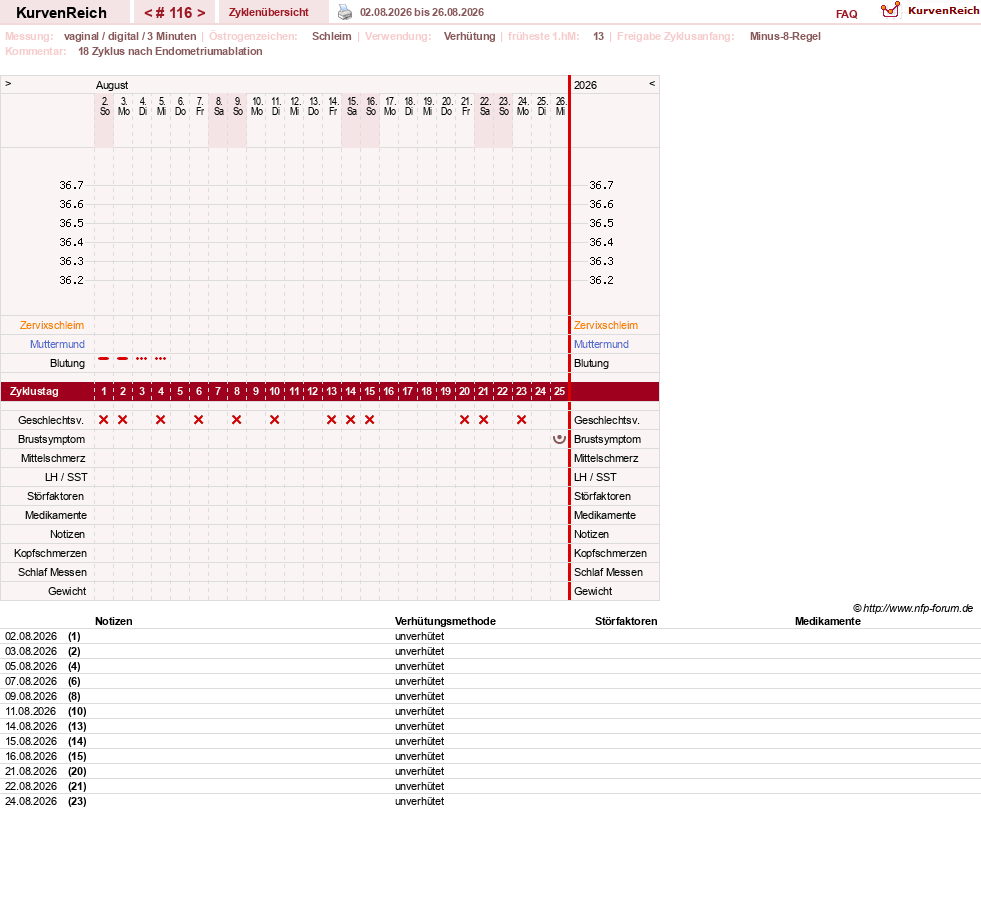981x920 pixels.
Task: Click the intercourse X mark on cycle day 13
Action: tap(332, 420)
